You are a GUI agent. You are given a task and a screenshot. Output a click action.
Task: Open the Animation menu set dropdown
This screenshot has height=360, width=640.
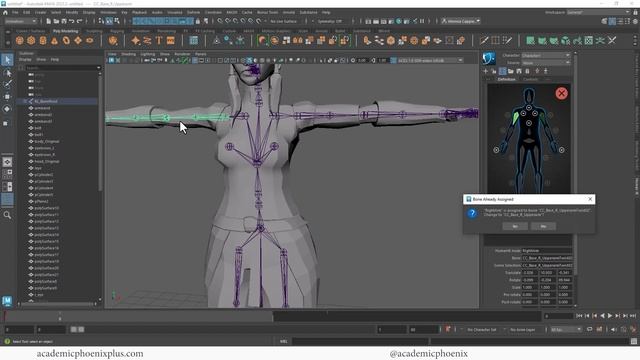coord(20,21)
